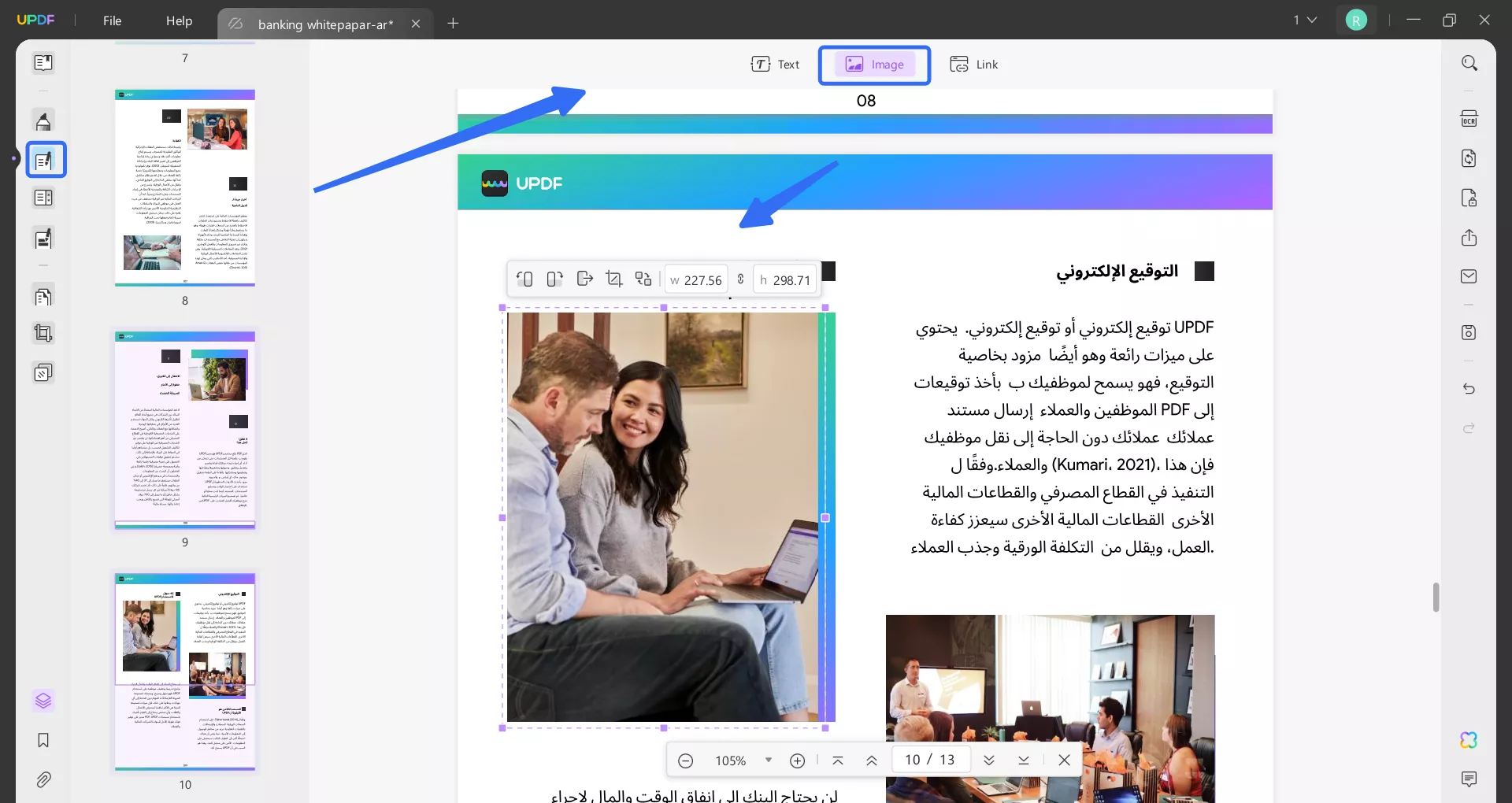
Task: Select the banking whitepapar-ar document tab
Action: (x=324, y=24)
